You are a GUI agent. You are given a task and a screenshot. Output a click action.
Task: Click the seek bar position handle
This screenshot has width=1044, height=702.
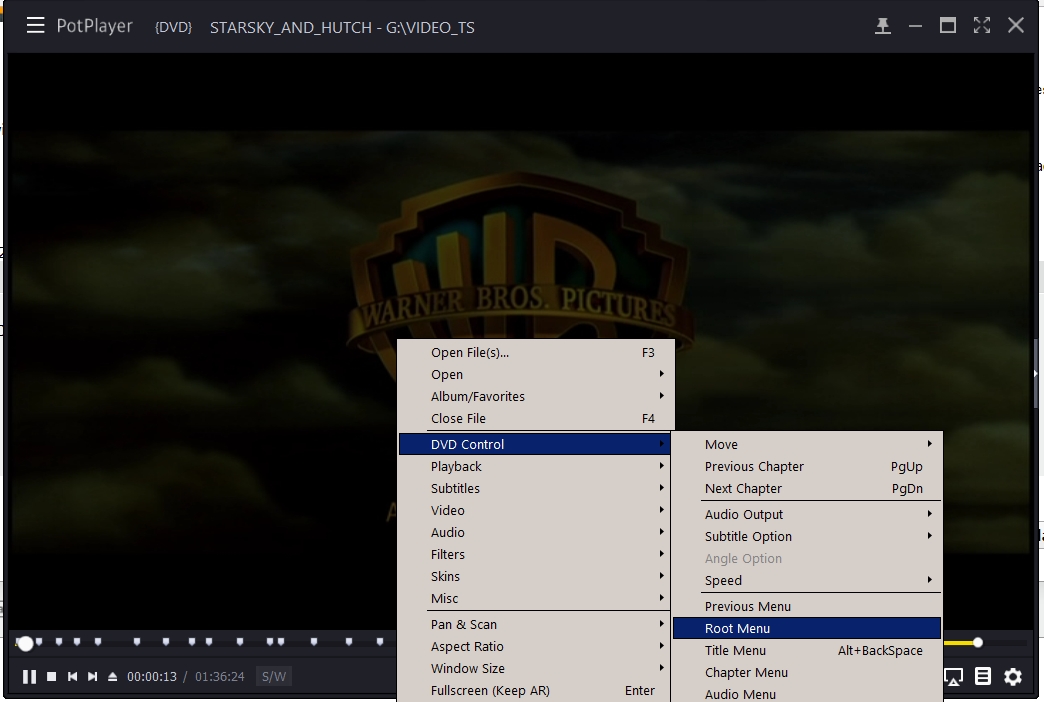25,643
